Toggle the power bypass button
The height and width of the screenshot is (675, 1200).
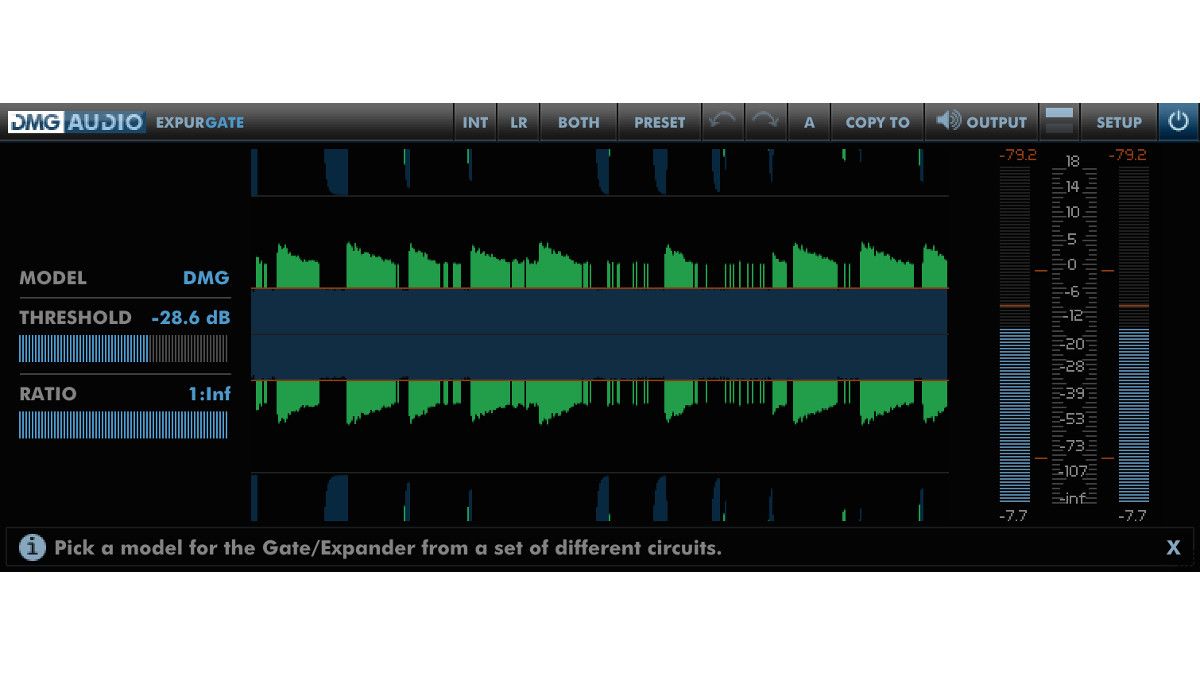pos(1178,122)
